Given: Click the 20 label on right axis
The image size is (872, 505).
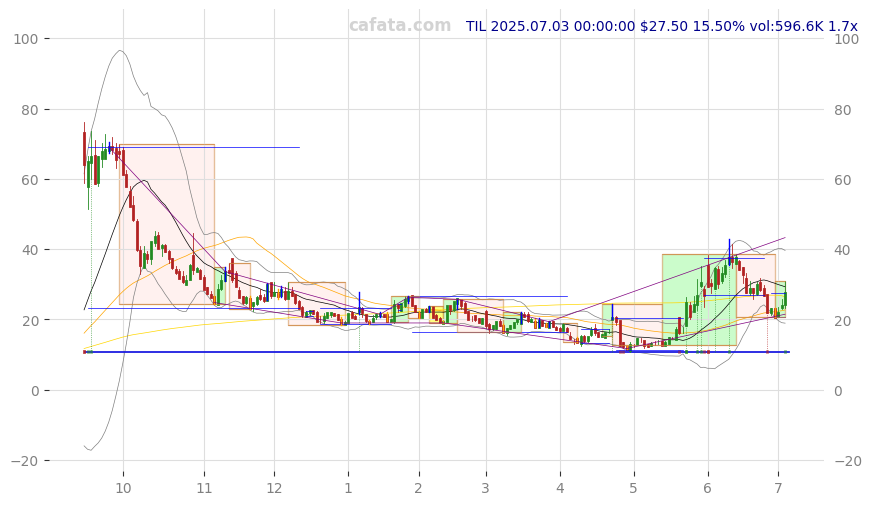Looking at the screenshot, I should (843, 320).
